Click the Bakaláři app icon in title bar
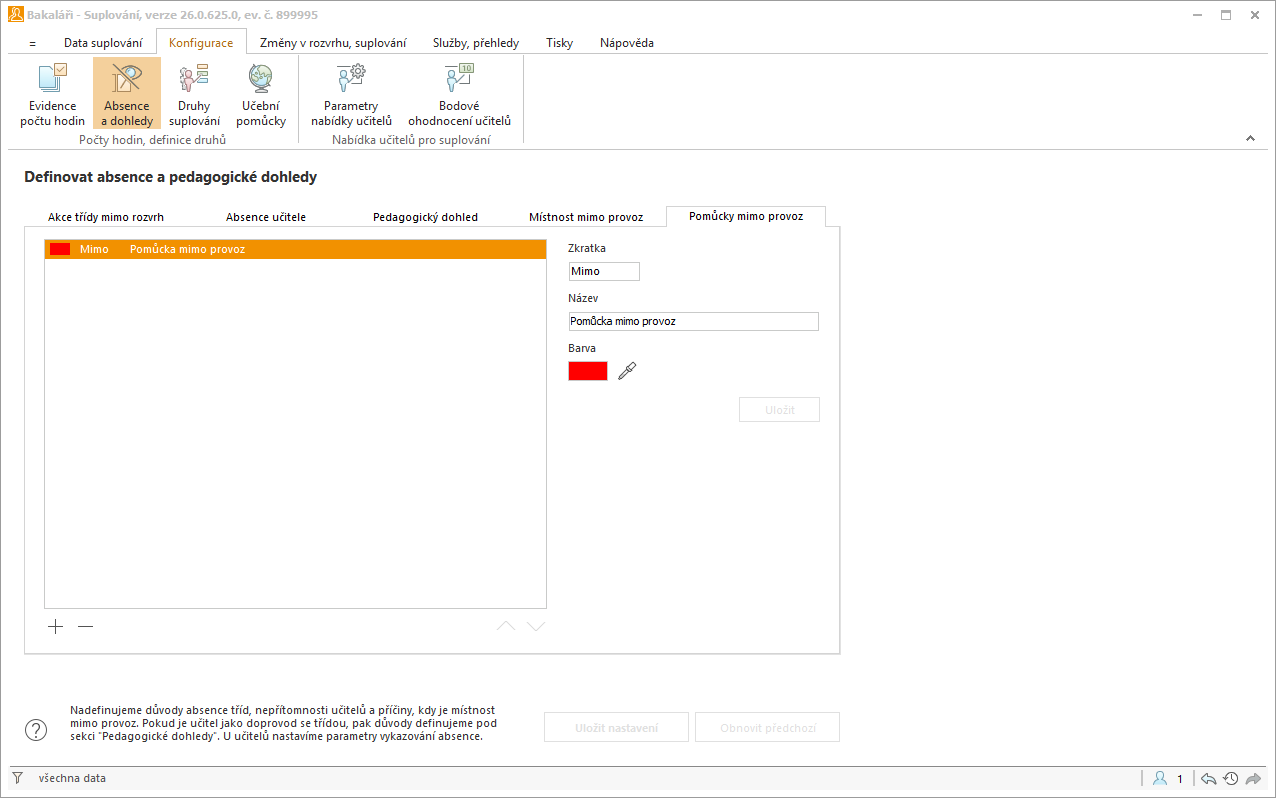The width and height of the screenshot is (1276, 798). coord(16,14)
